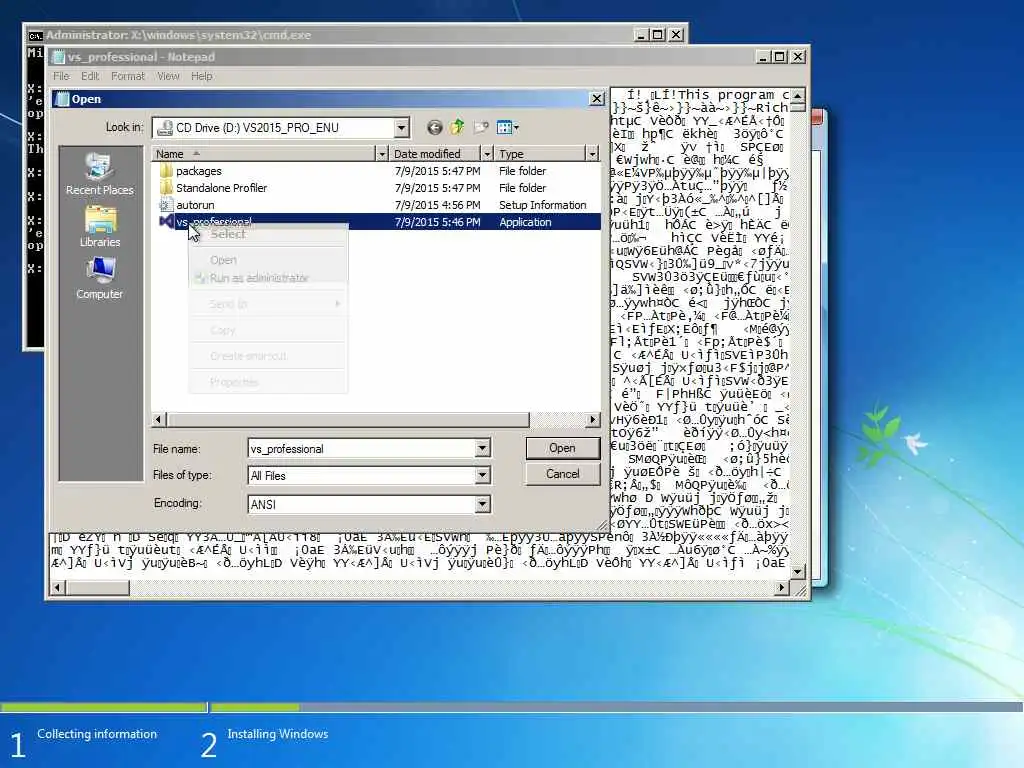Open Computer in the places sidebar
The height and width of the screenshot is (768, 1024).
(99, 279)
